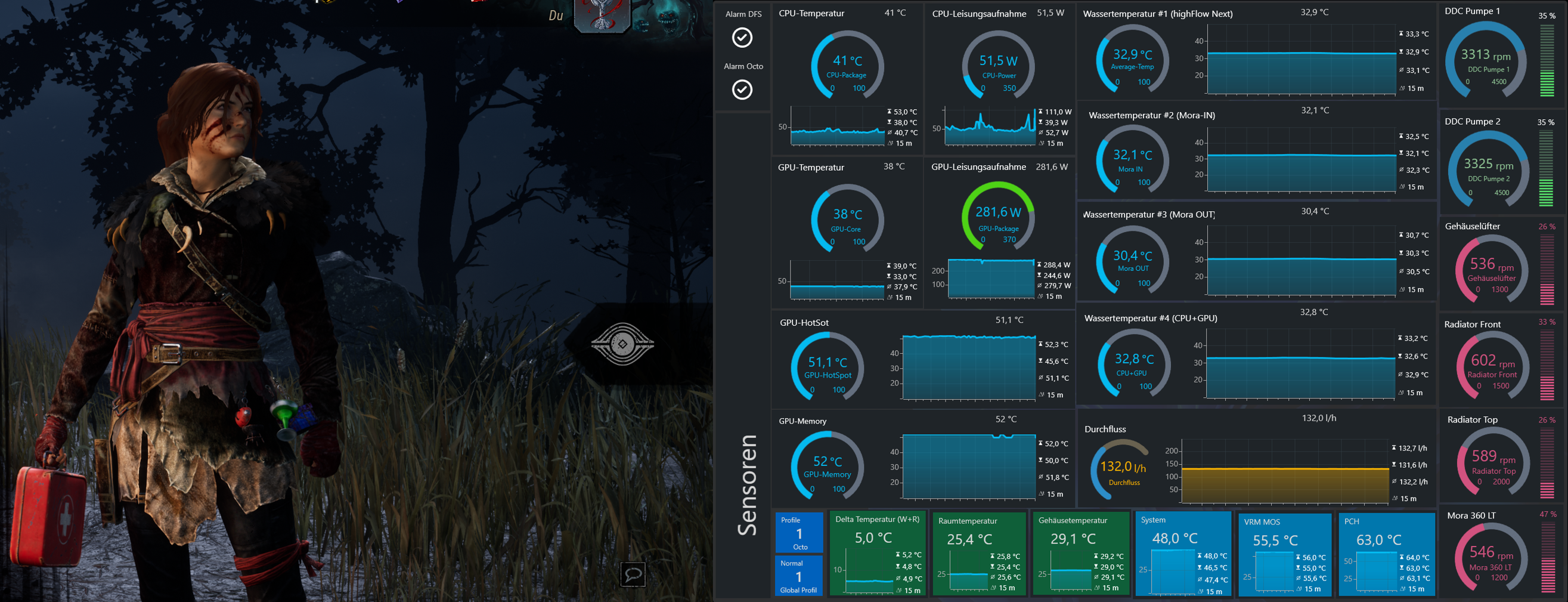Click the CPU-Temperatur history chart
This screenshot has height=602, width=1568.
(x=837, y=126)
